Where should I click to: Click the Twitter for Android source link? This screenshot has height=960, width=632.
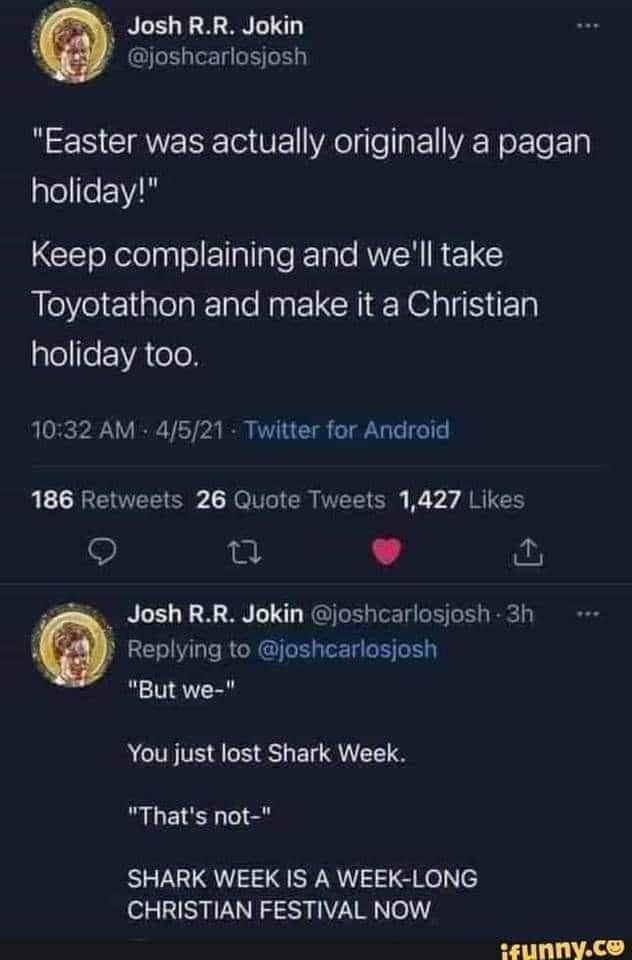pyautogui.click(x=347, y=430)
